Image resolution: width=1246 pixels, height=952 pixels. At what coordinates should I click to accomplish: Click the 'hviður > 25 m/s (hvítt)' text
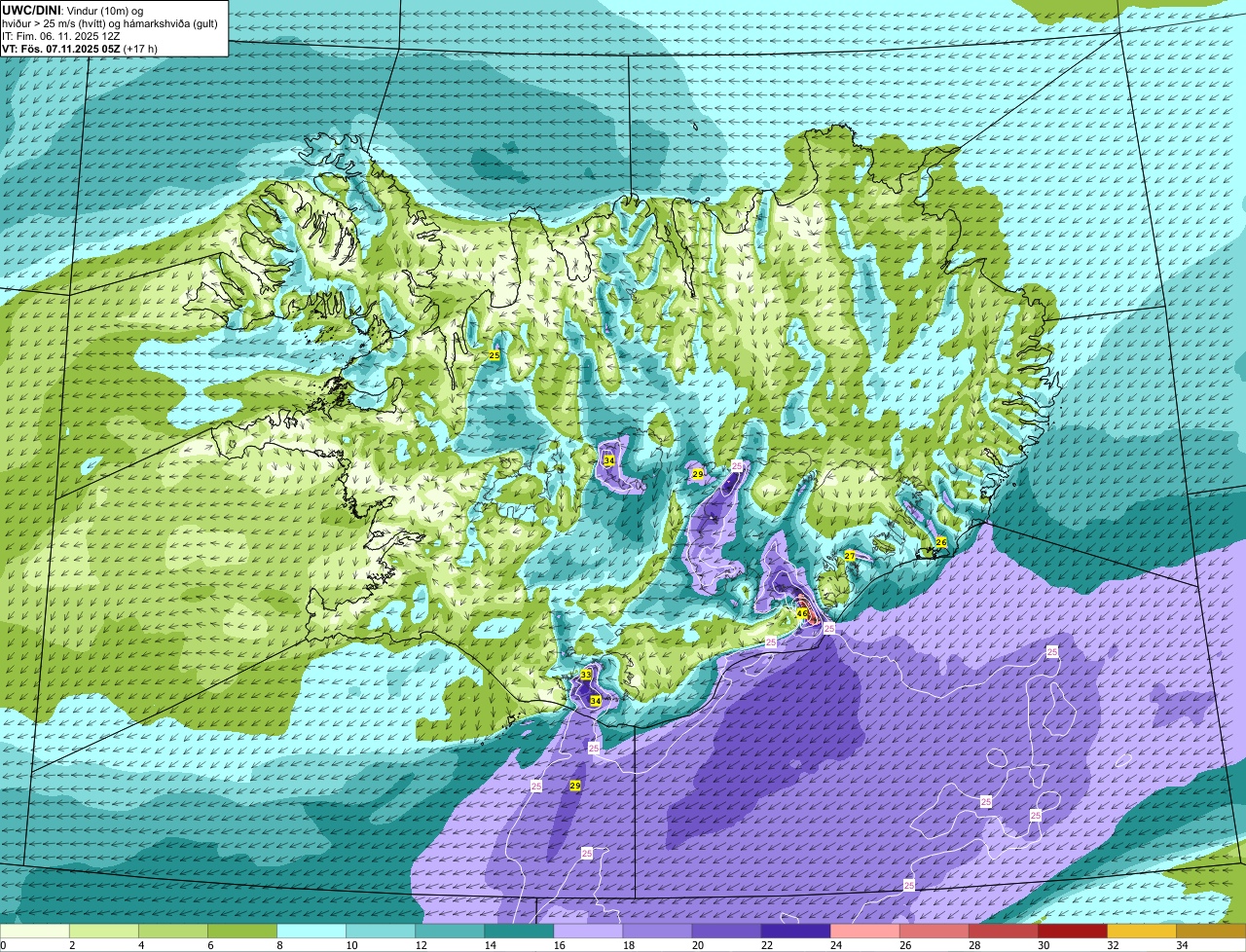(55, 23)
